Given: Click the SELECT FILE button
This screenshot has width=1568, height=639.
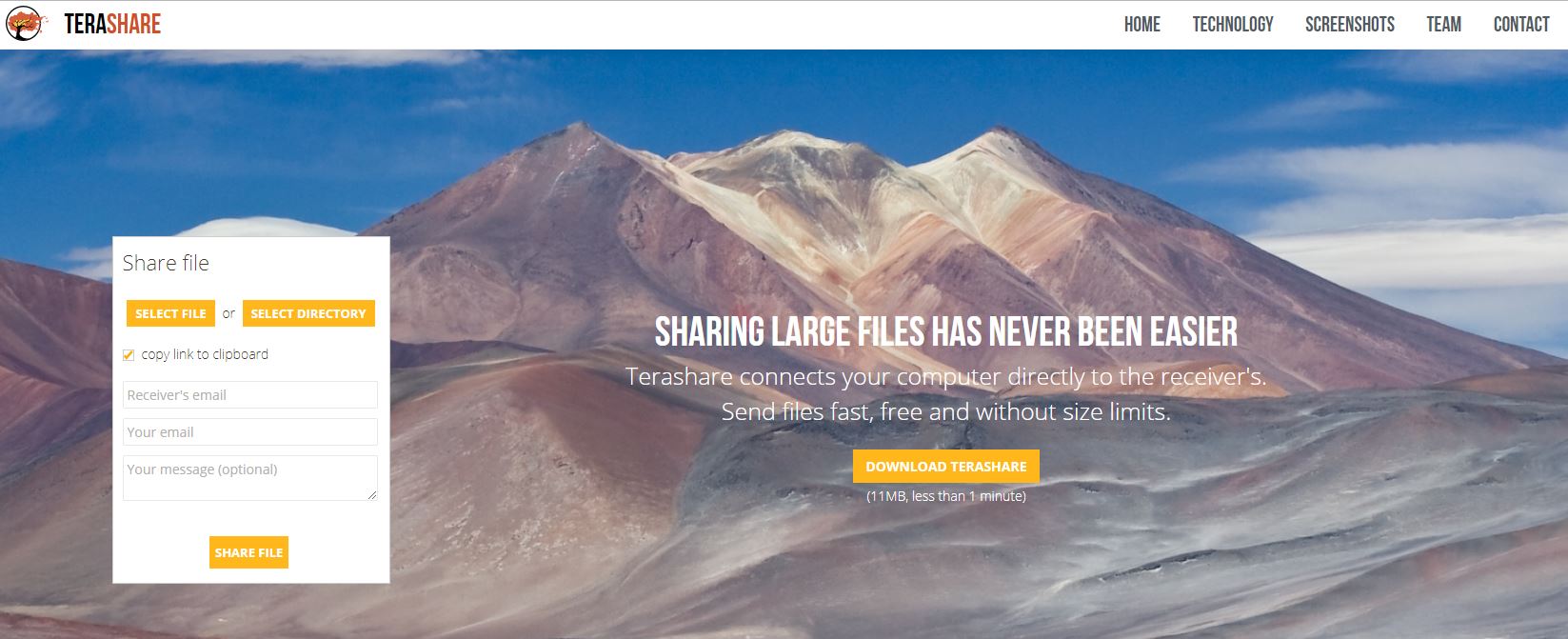Looking at the screenshot, I should point(170,313).
